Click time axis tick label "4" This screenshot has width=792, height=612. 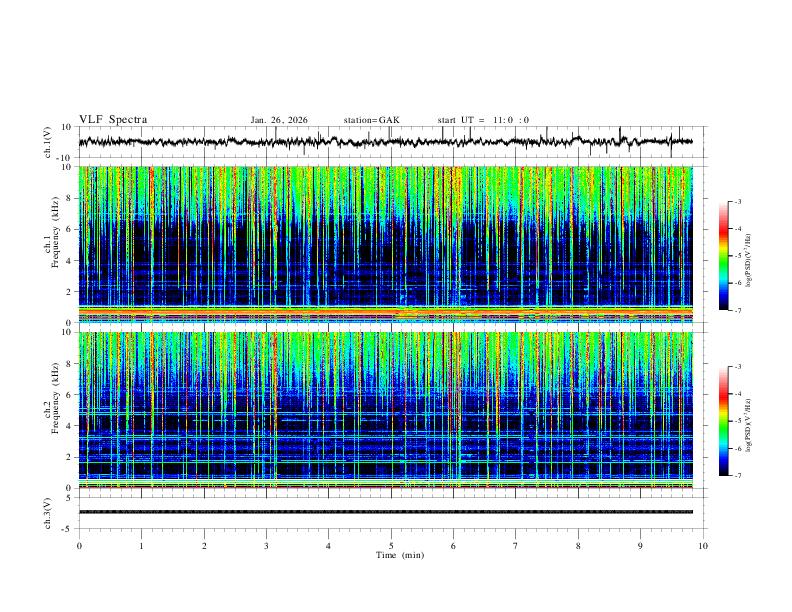[328, 546]
